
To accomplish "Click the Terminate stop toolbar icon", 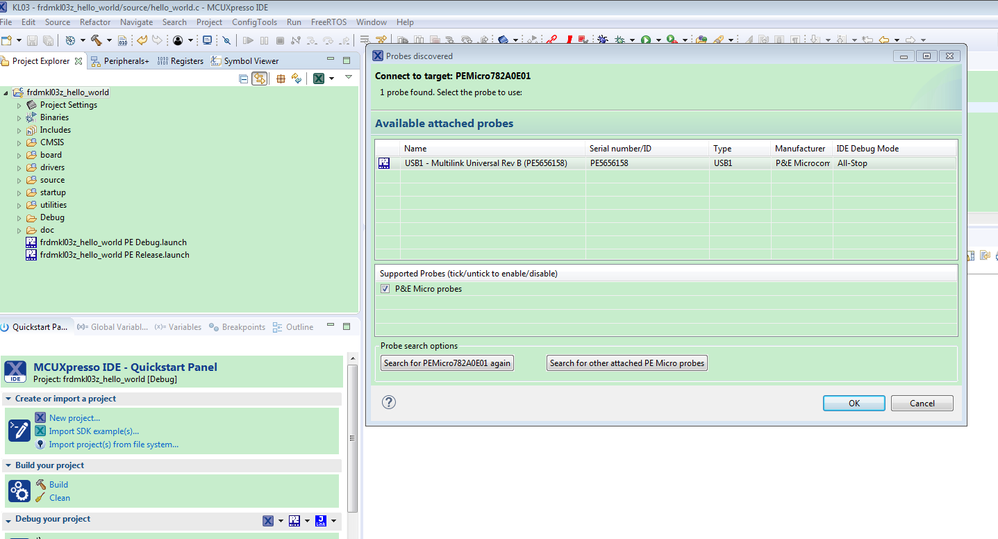I will pos(280,40).
